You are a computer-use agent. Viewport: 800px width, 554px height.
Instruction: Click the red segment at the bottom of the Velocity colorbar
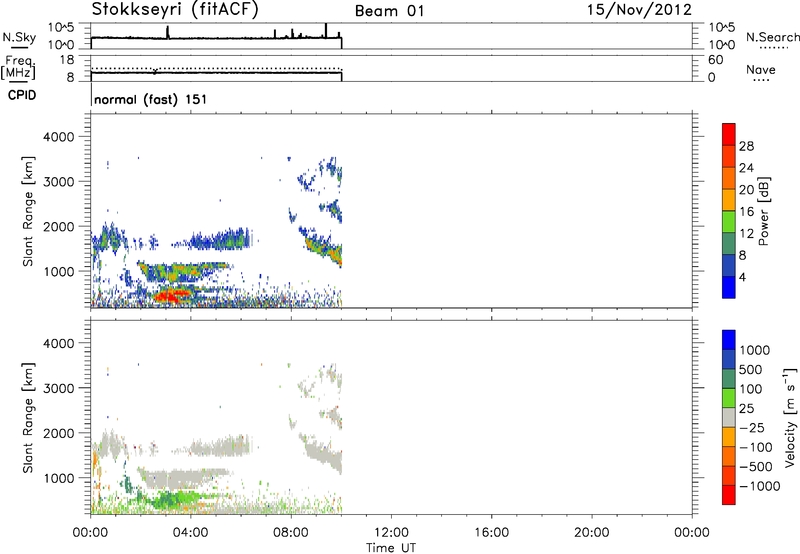(729, 495)
